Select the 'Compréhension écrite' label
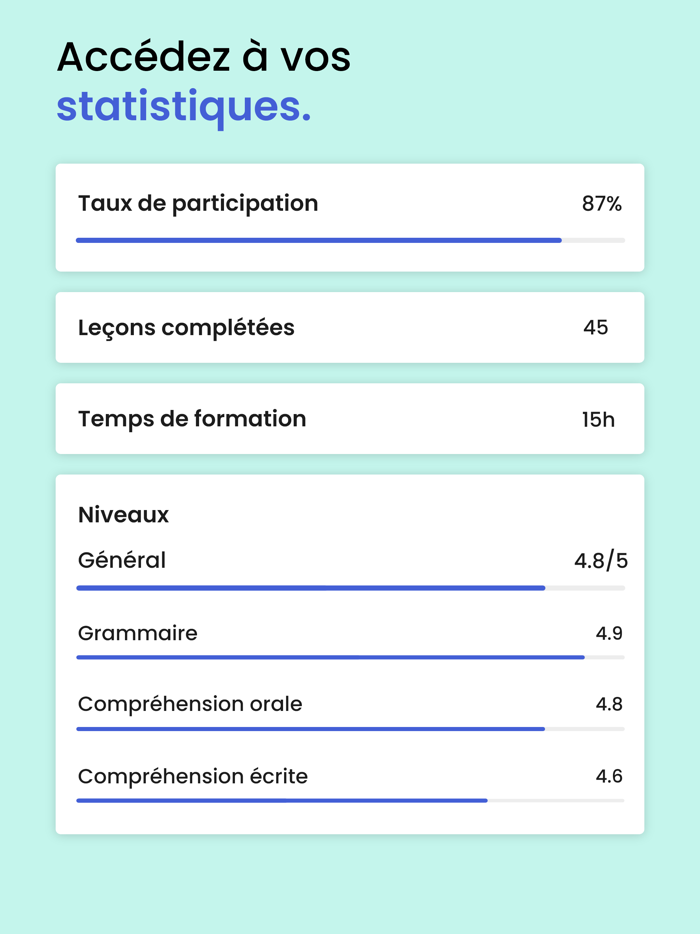This screenshot has height=934, width=700. [x=193, y=776]
